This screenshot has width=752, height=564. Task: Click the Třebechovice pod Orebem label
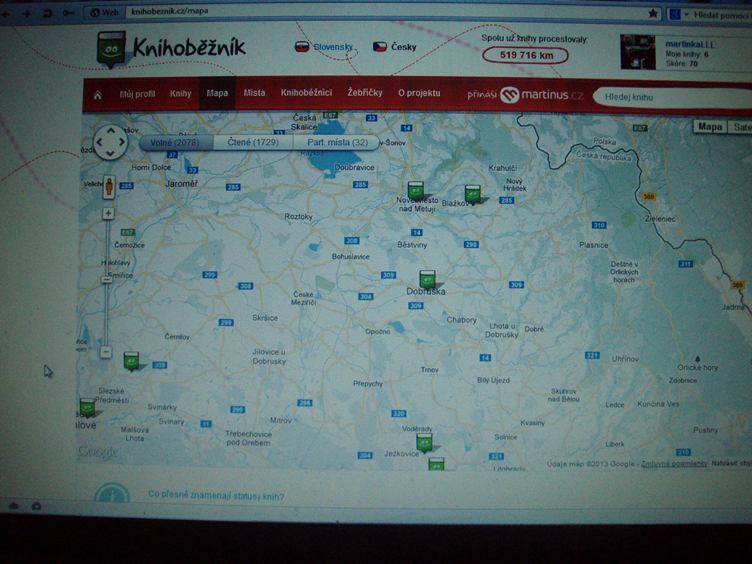click(x=248, y=438)
